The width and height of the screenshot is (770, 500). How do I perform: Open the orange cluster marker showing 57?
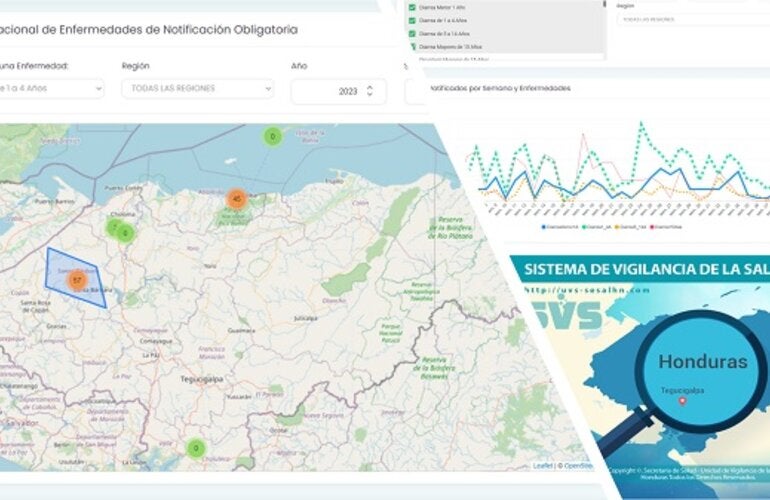click(77, 280)
